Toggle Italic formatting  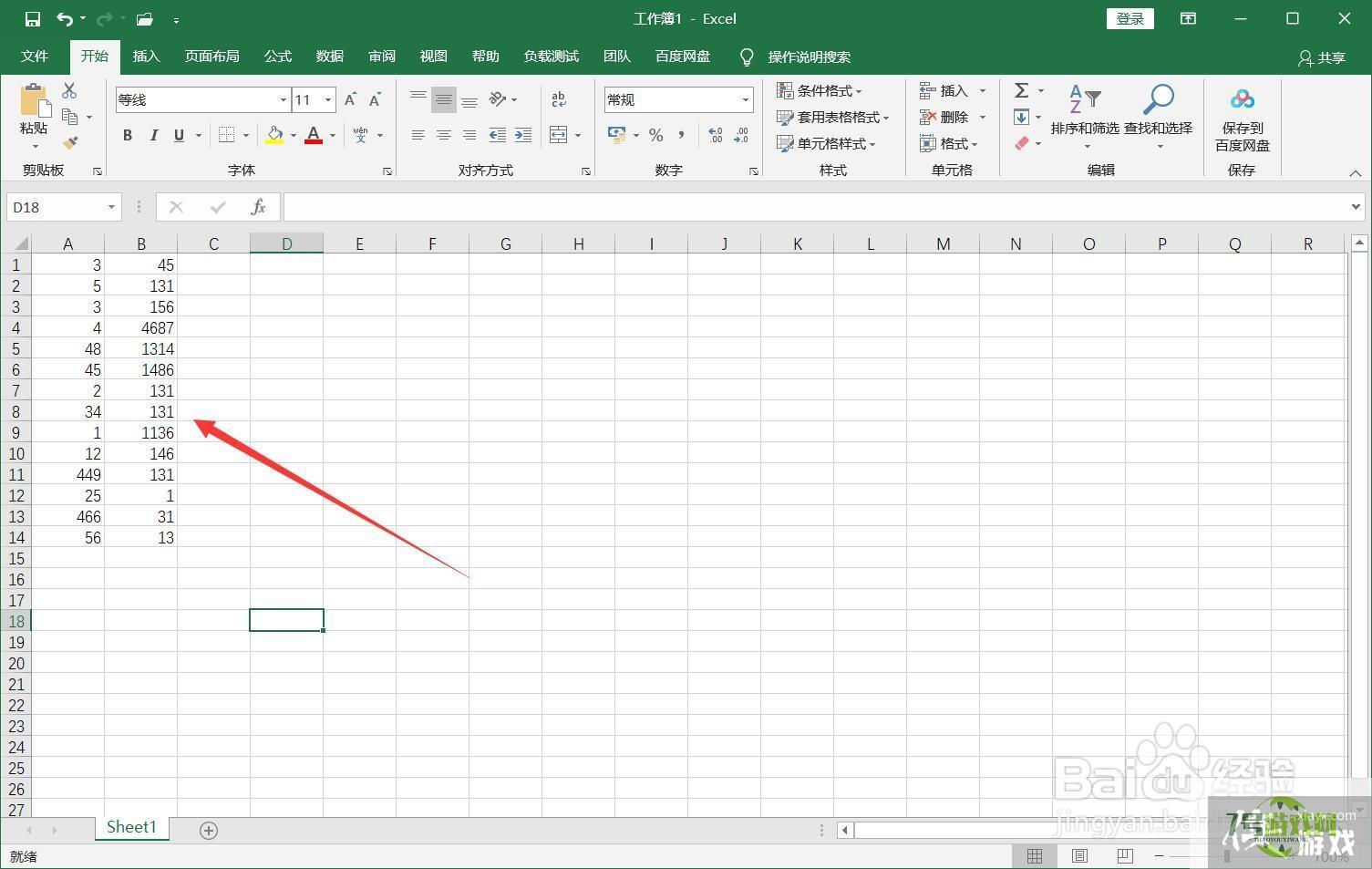point(153,135)
